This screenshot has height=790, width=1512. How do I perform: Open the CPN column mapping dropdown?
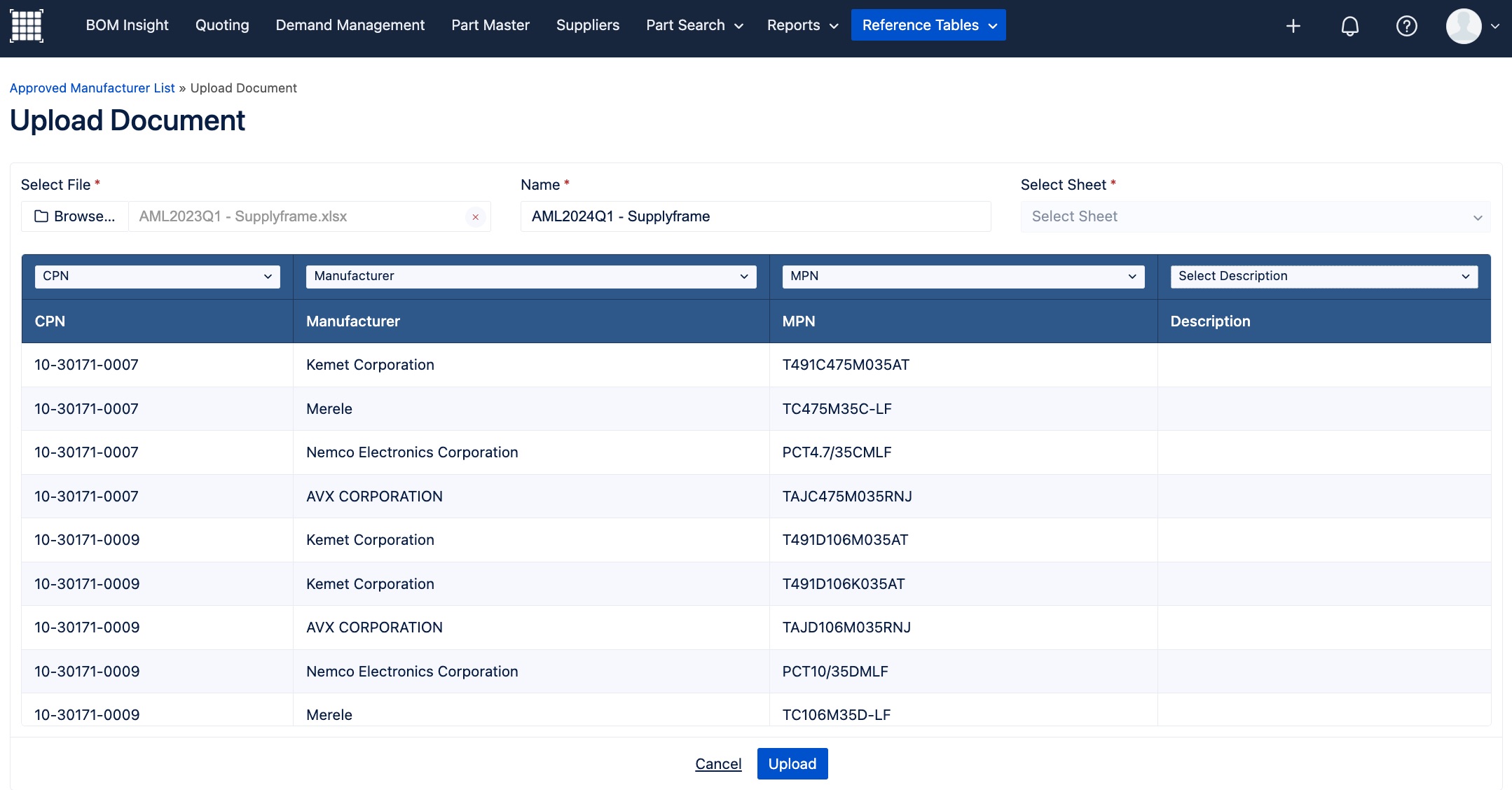click(158, 276)
